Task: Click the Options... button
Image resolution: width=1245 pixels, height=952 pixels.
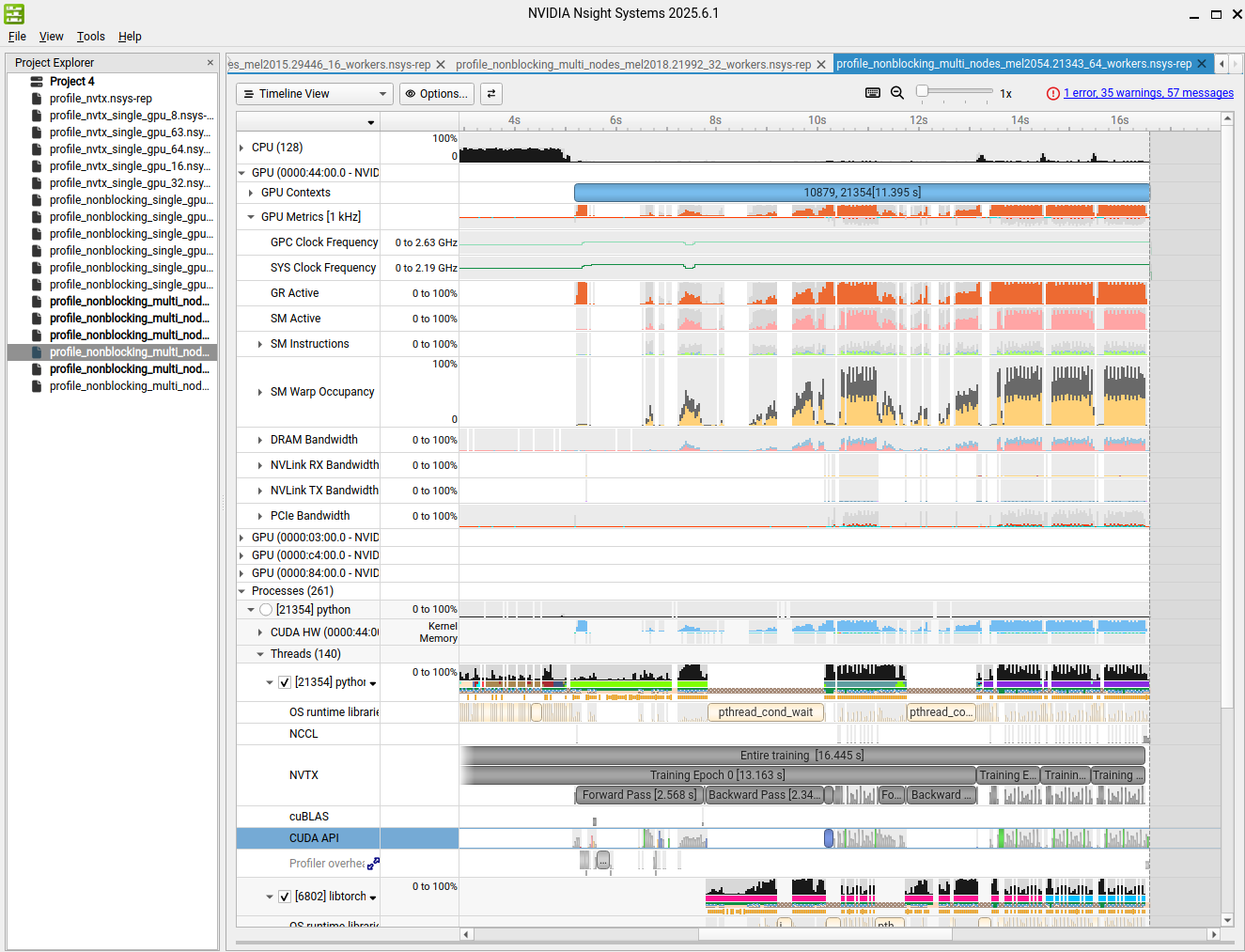Action: (436, 94)
